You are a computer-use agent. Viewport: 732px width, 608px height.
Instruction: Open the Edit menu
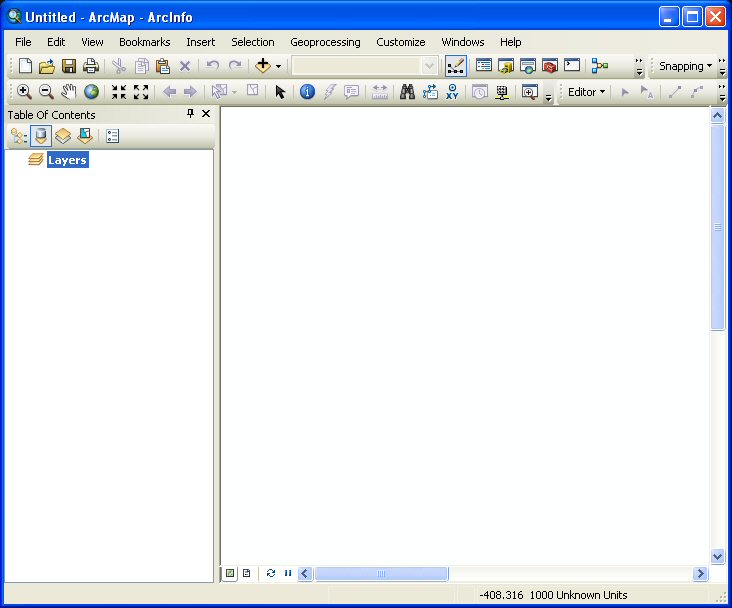pos(56,42)
